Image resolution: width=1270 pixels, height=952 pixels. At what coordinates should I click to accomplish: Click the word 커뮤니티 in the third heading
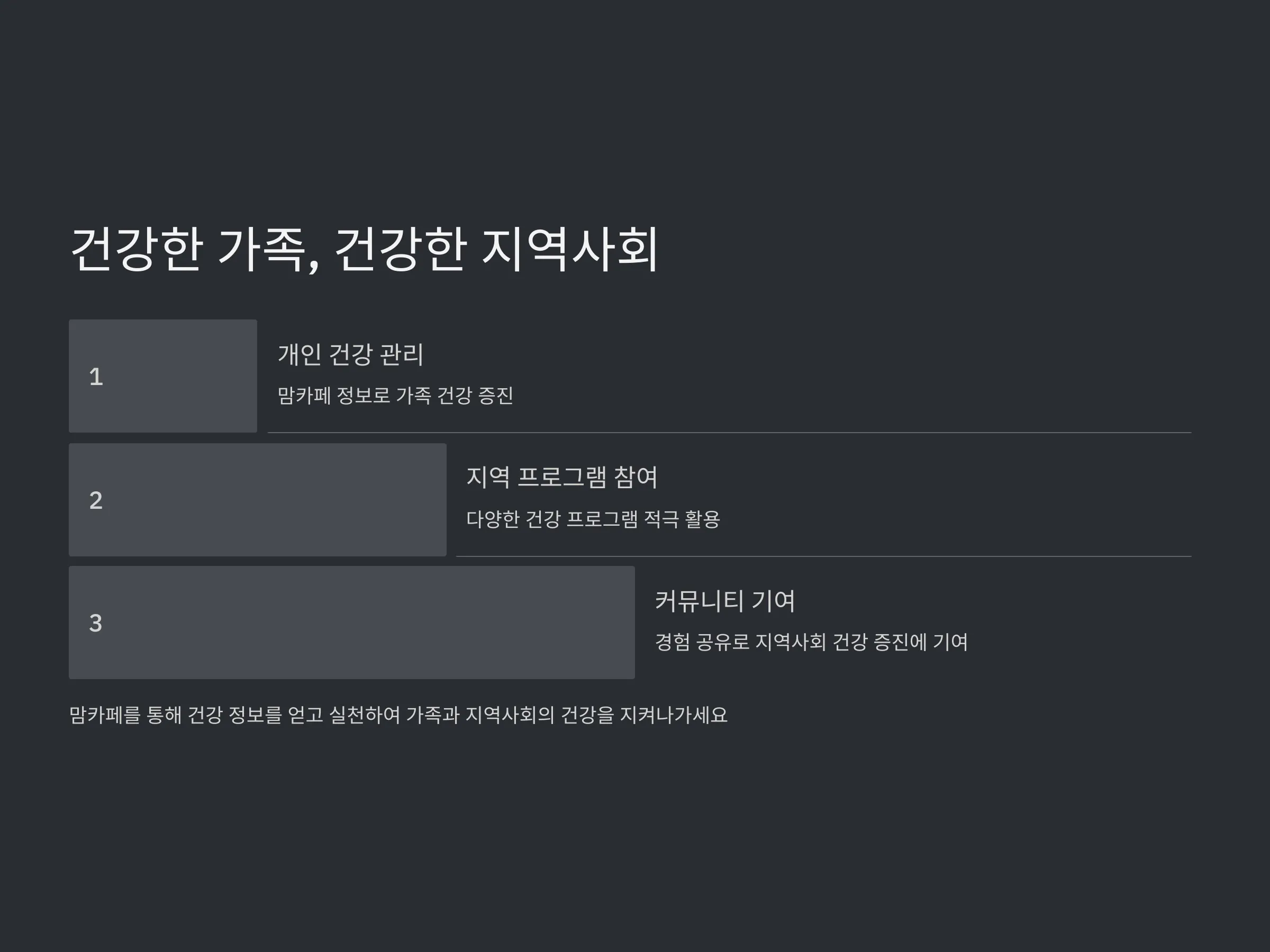pyautogui.click(x=700, y=601)
